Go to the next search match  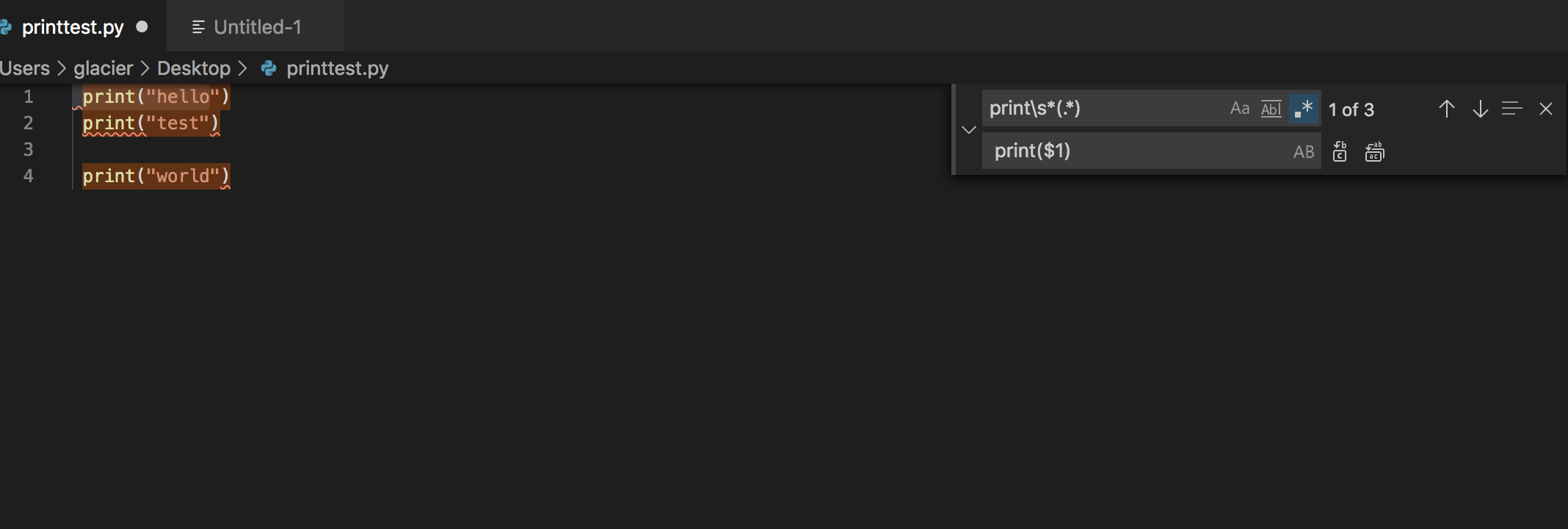tap(1479, 109)
